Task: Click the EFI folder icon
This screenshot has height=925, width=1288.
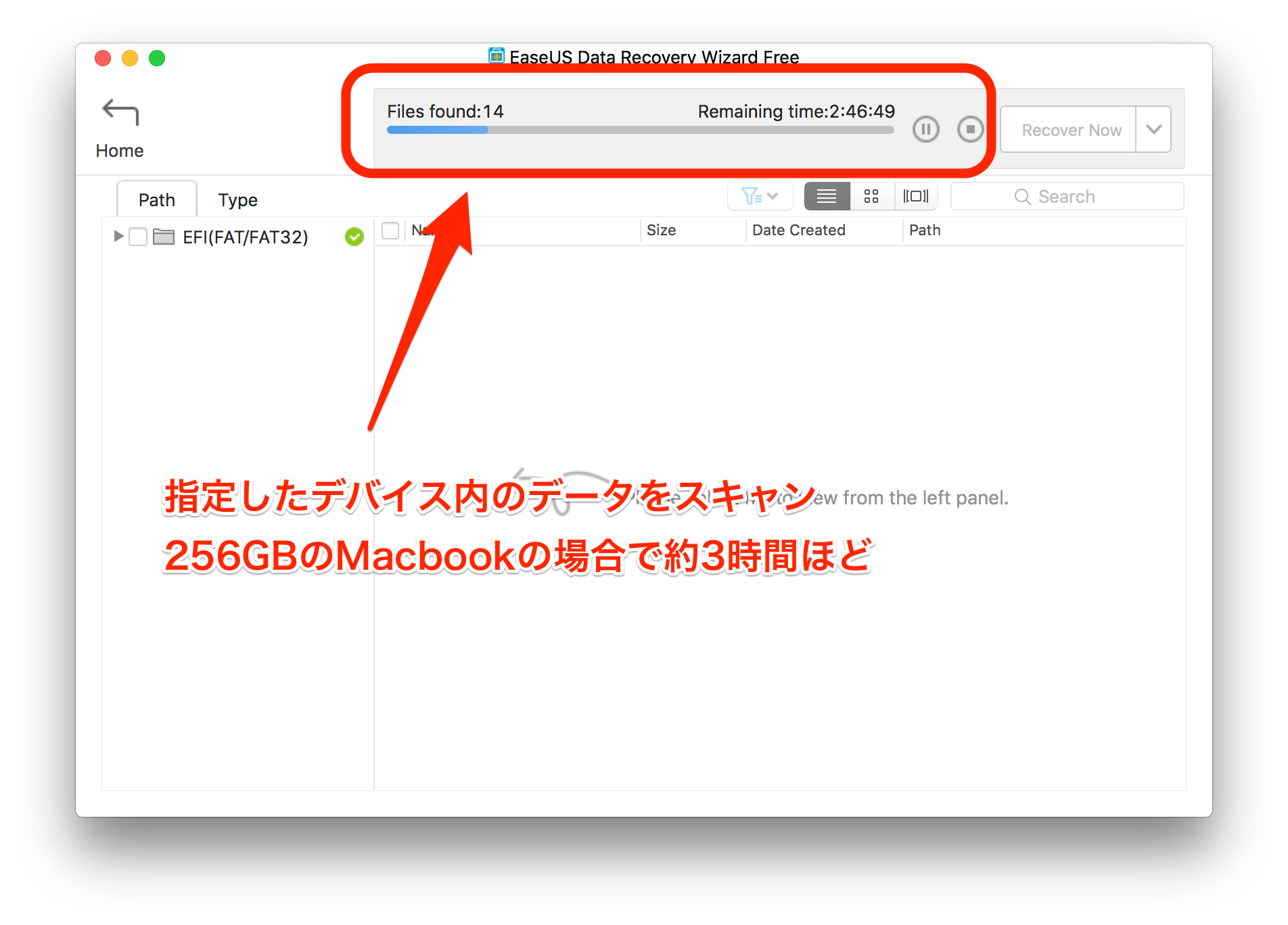Action: (164, 237)
